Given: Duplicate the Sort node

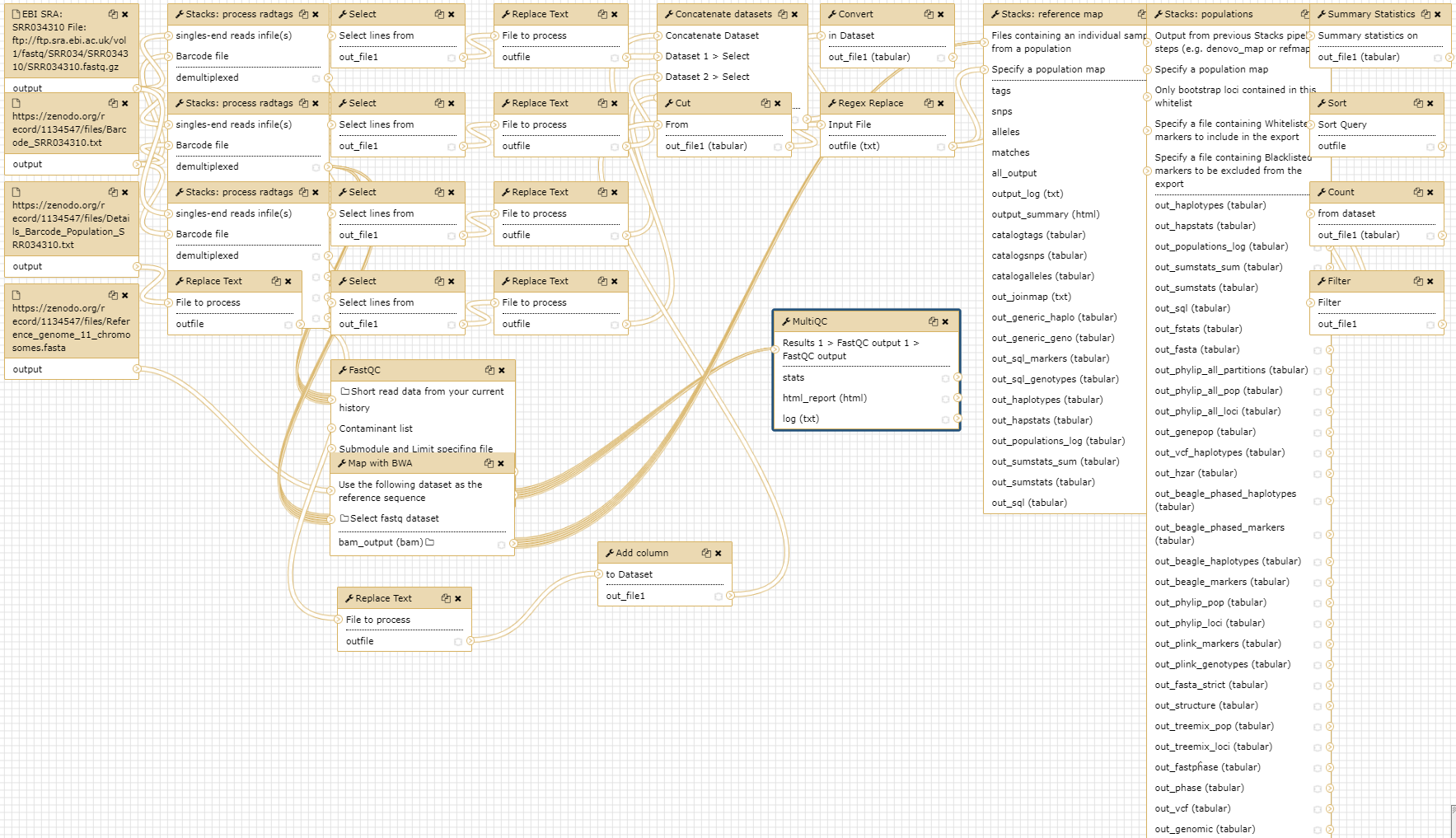Looking at the screenshot, I should tap(1418, 103).
